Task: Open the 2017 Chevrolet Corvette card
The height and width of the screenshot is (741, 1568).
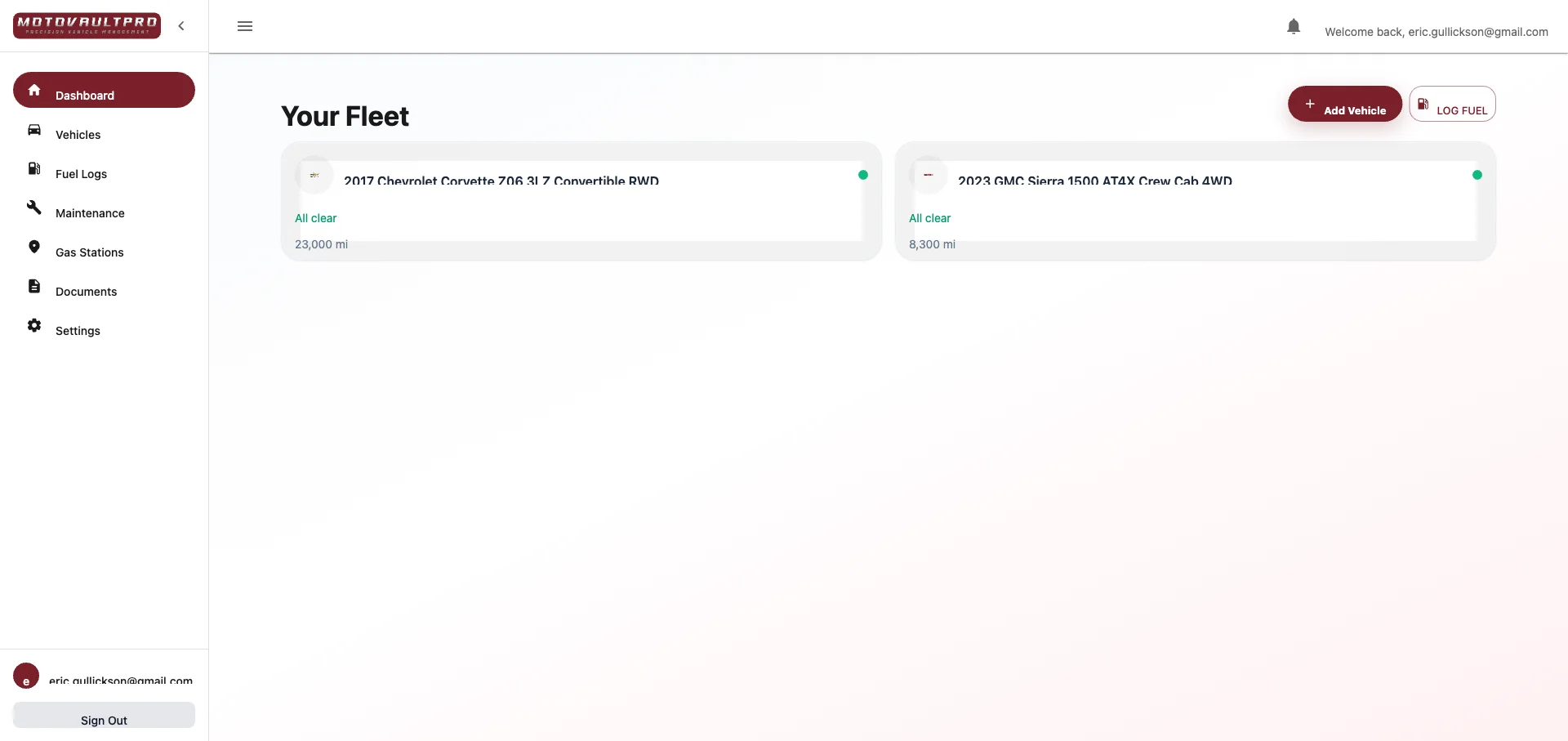Action: pyautogui.click(x=581, y=202)
